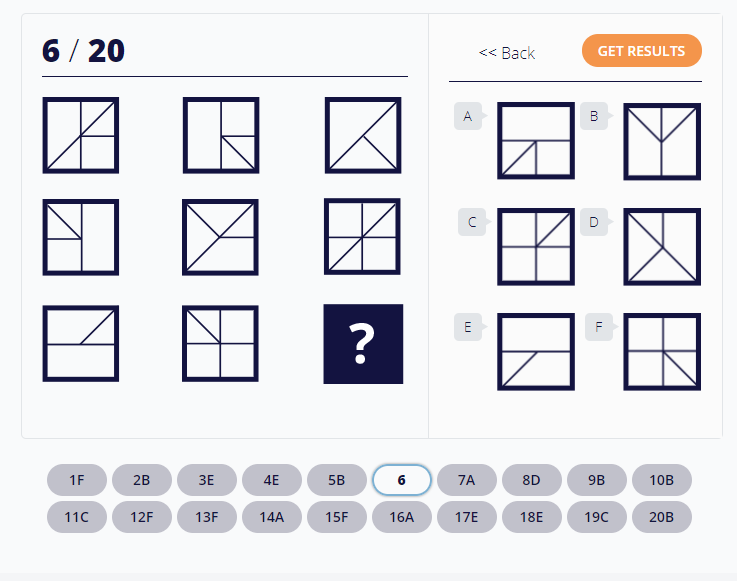Image resolution: width=737 pixels, height=581 pixels.
Task: Click the question mark missing tile
Action: point(363,344)
